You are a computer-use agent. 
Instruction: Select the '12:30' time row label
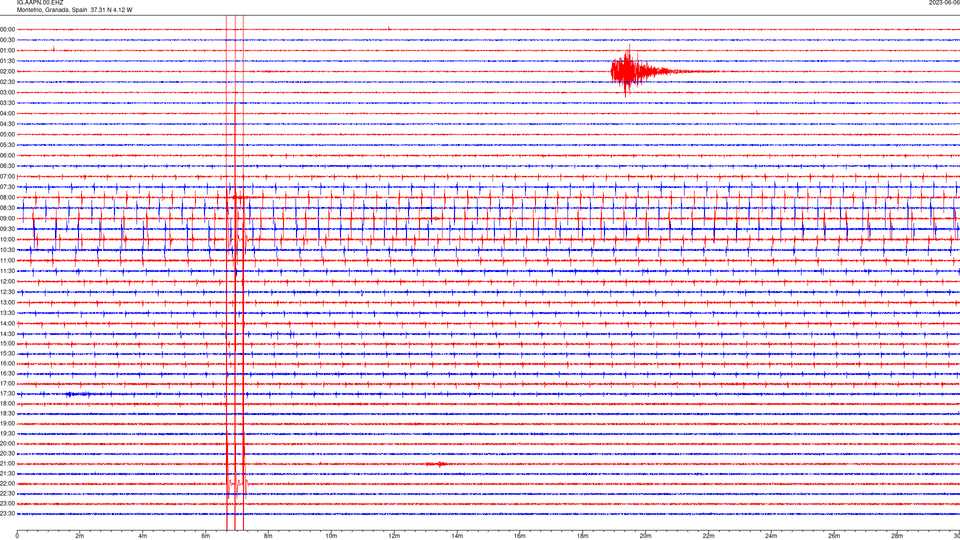point(7,292)
